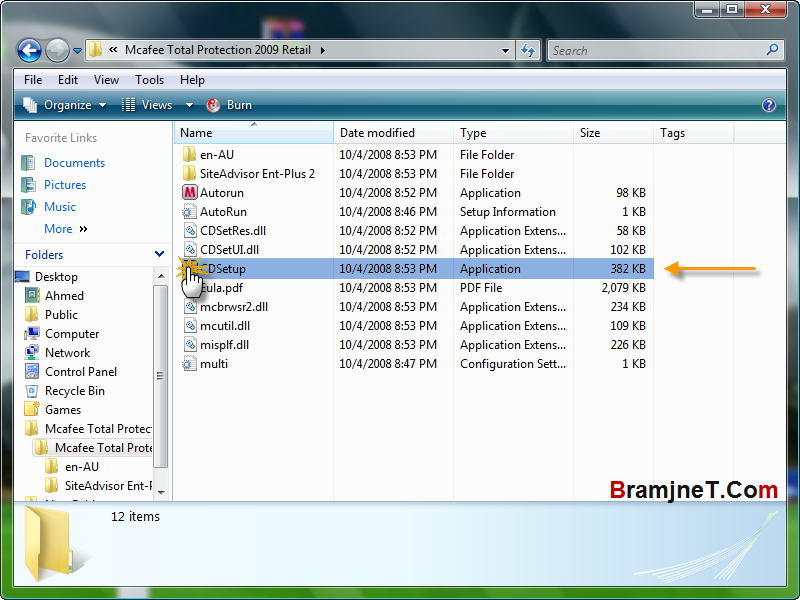Open the Tools menu

click(x=149, y=80)
